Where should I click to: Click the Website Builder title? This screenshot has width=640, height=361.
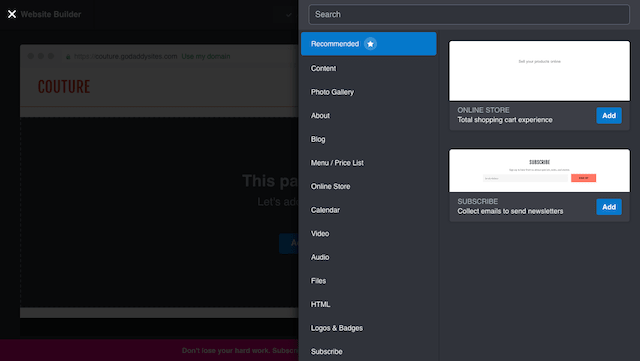click(x=51, y=14)
